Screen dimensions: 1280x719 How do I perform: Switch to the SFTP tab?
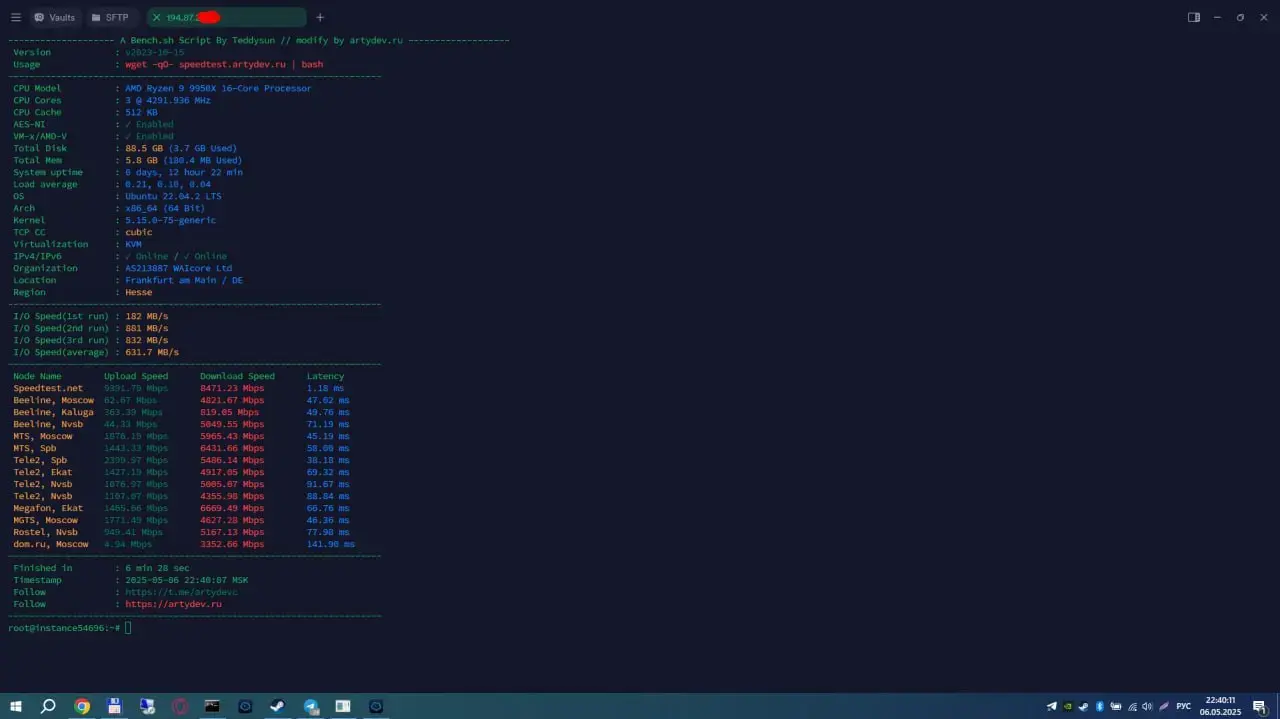pos(110,17)
